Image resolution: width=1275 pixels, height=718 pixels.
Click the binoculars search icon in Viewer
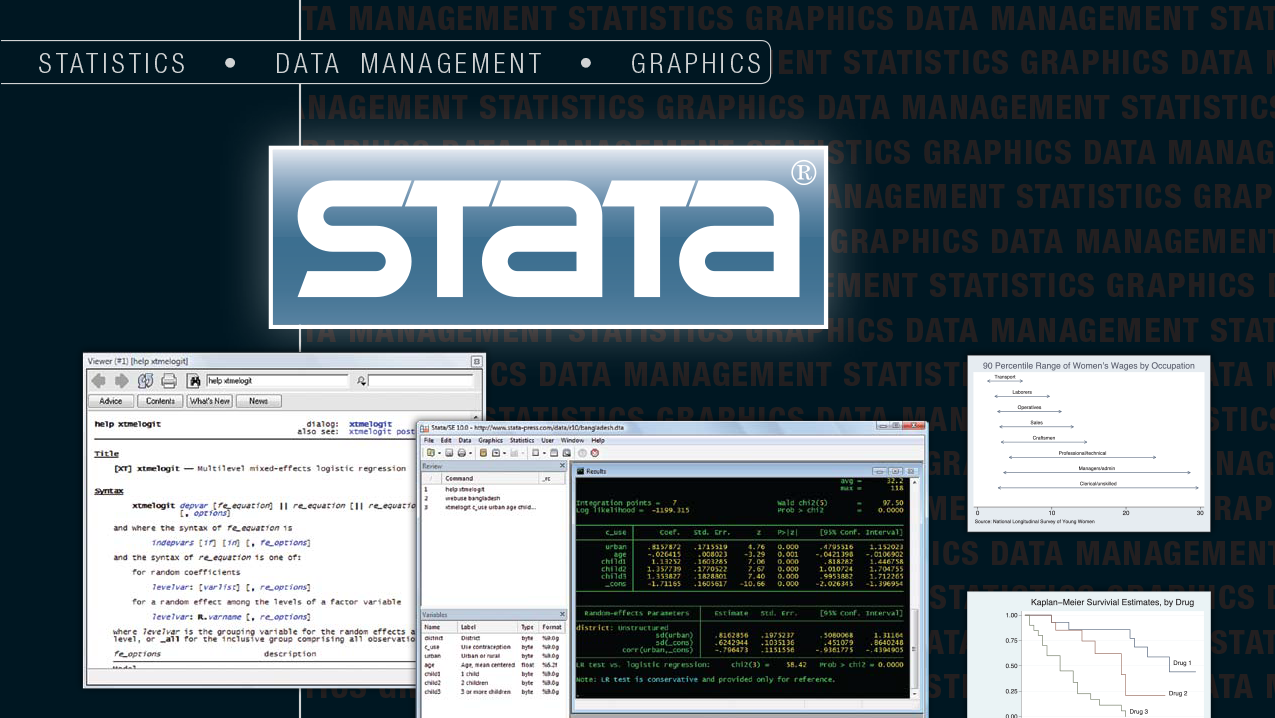[194, 381]
